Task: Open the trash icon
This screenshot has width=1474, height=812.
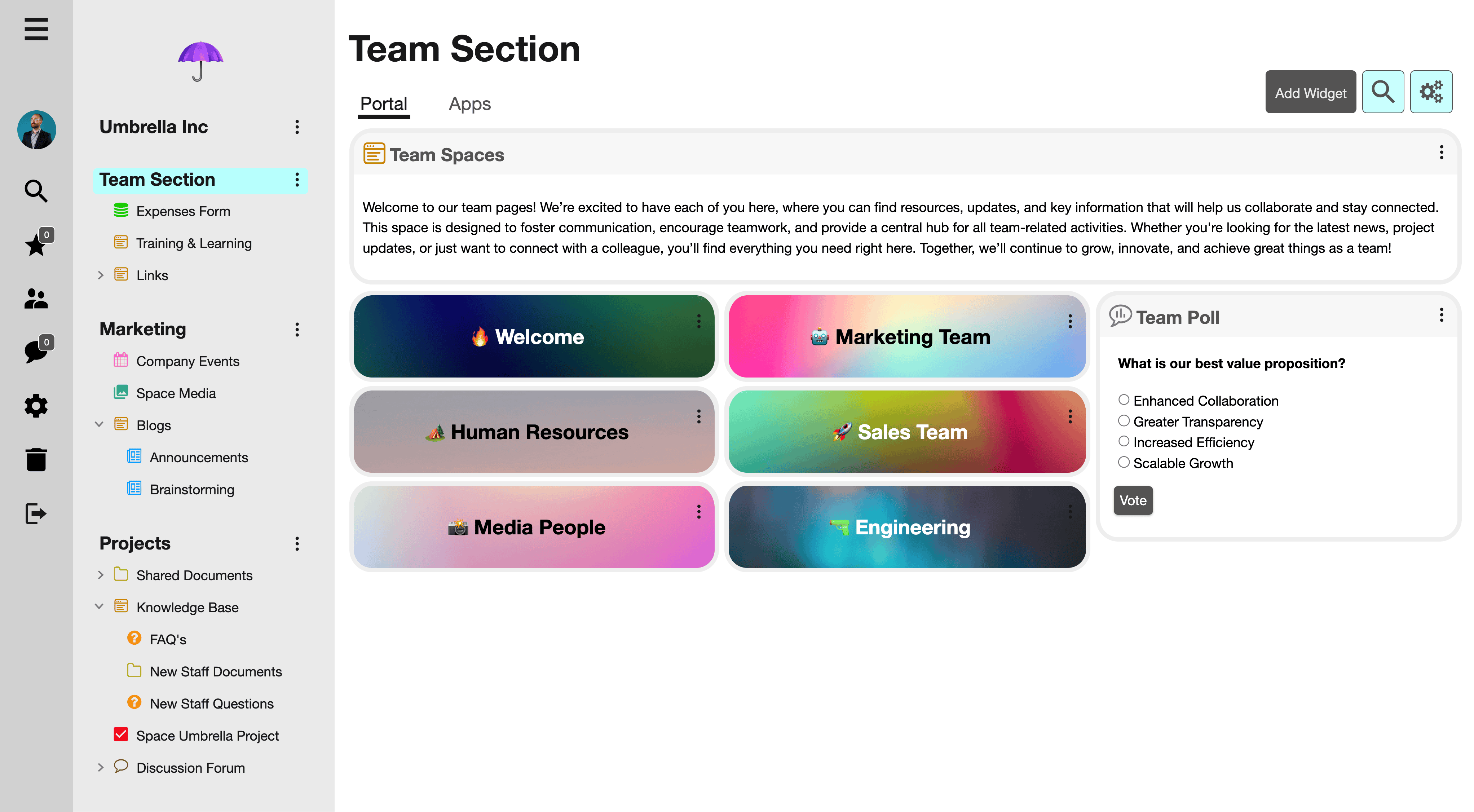Action: click(x=36, y=459)
